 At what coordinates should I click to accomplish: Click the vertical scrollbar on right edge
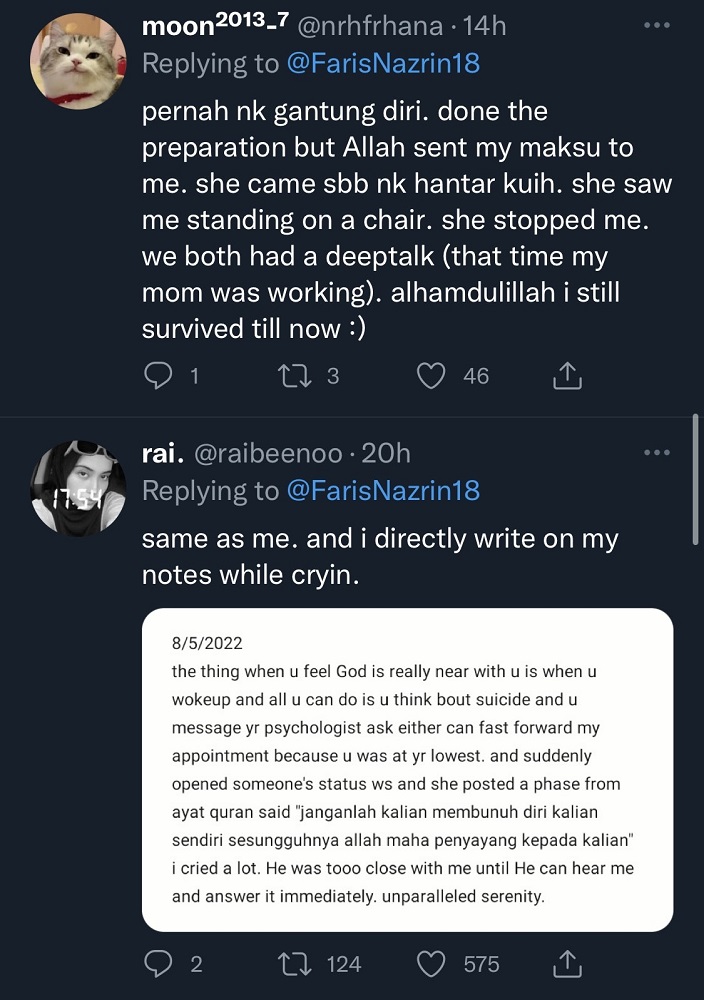click(x=696, y=480)
